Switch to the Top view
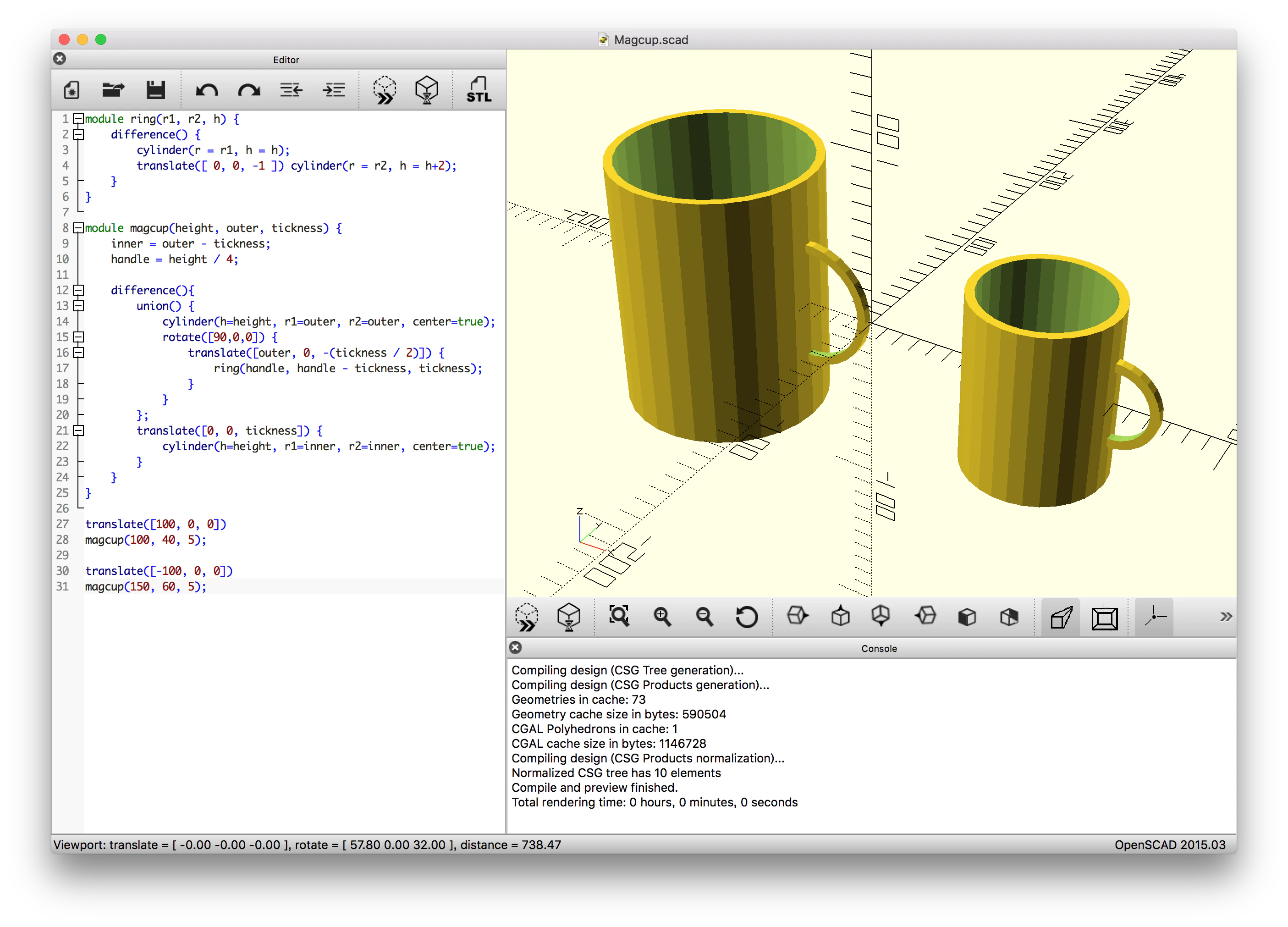Screen dimensions: 1288x927 click(840, 616)
